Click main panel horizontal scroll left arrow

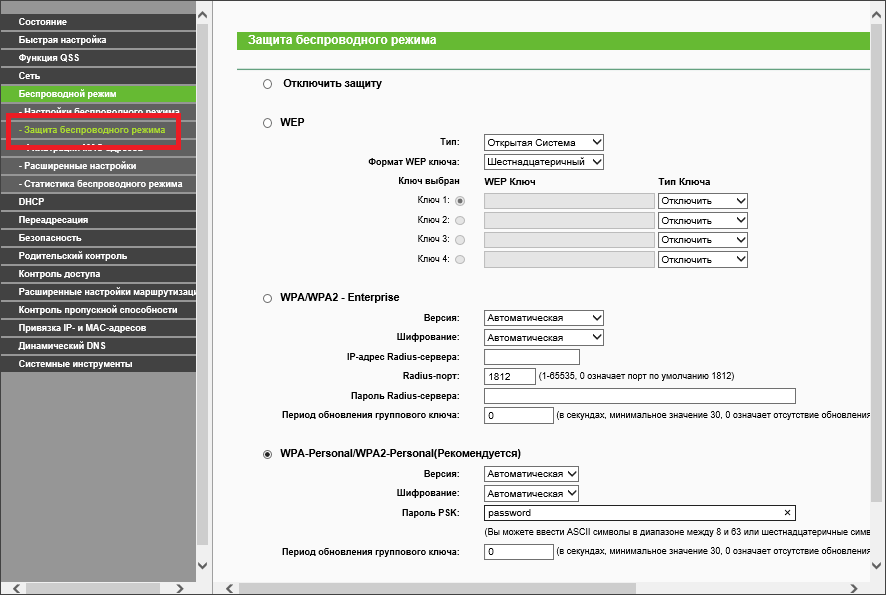point(229,587)
